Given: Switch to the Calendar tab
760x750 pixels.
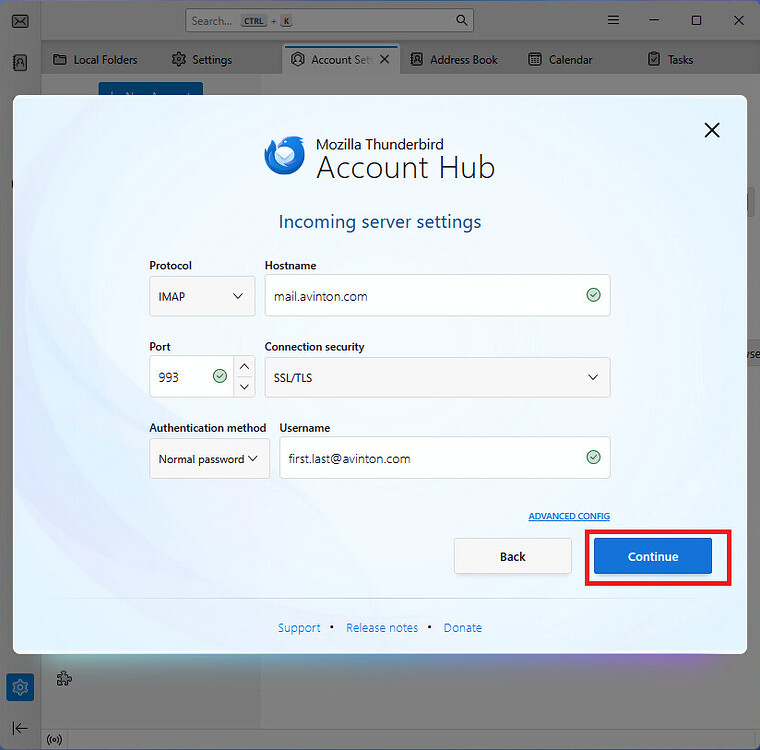Looking at the screenshot, I should point(560,60).
